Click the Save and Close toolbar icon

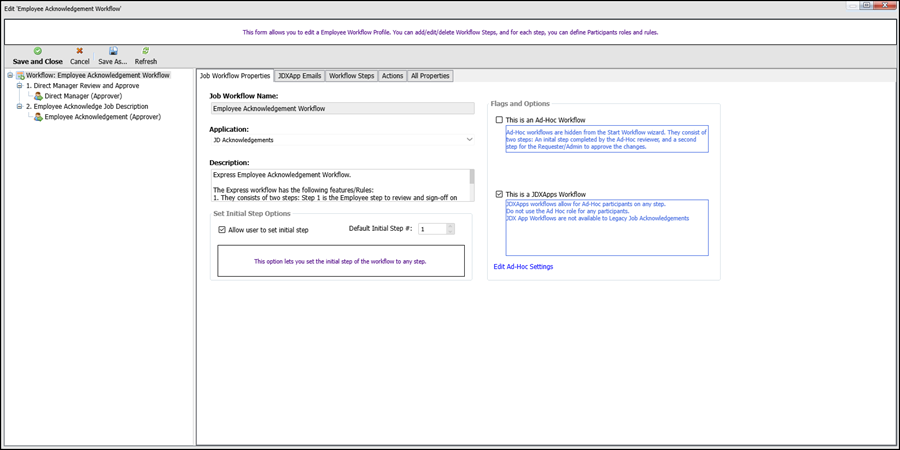pos(38,51)
